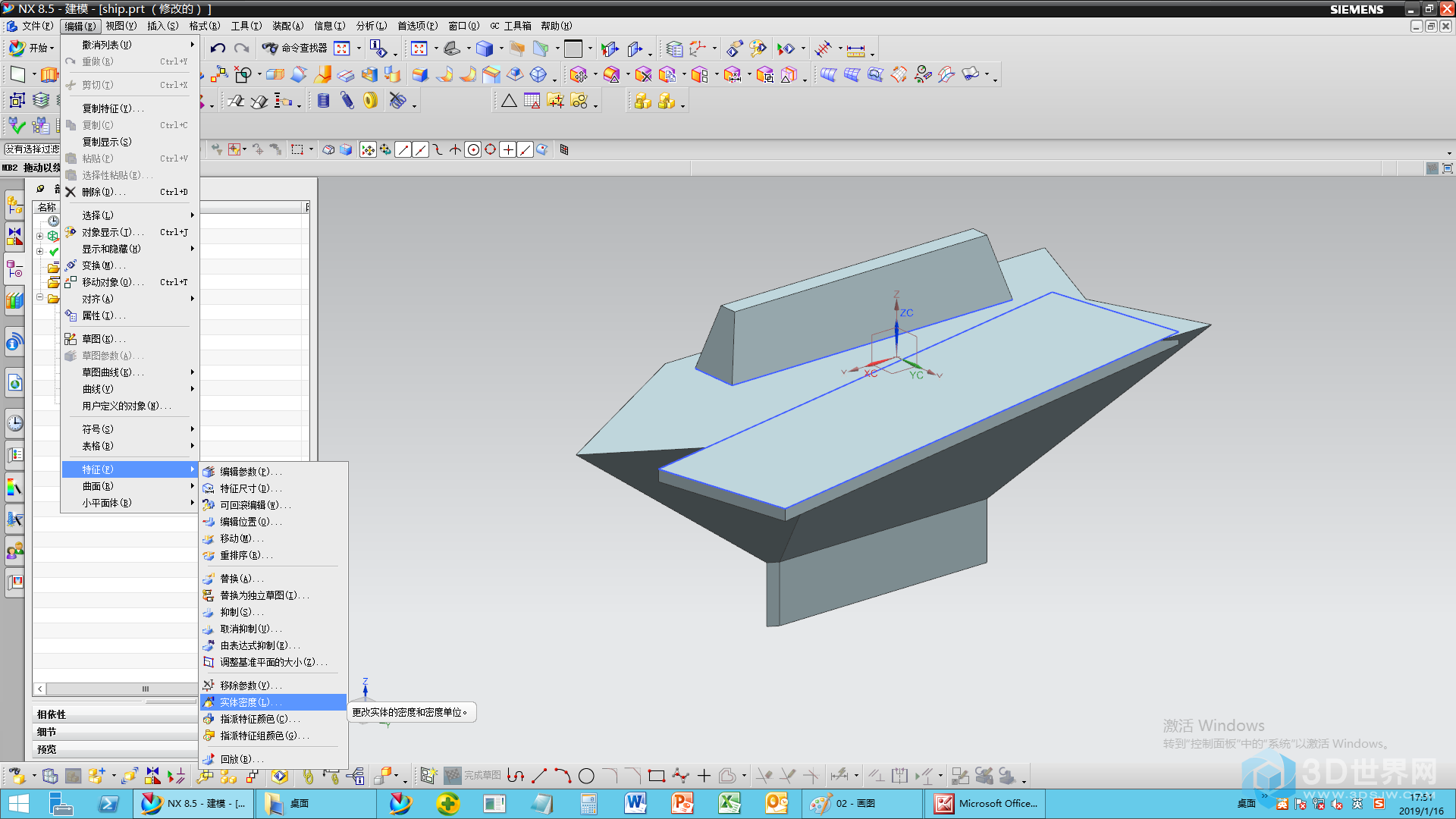Click the green check icon near Start

pos(17,124)
